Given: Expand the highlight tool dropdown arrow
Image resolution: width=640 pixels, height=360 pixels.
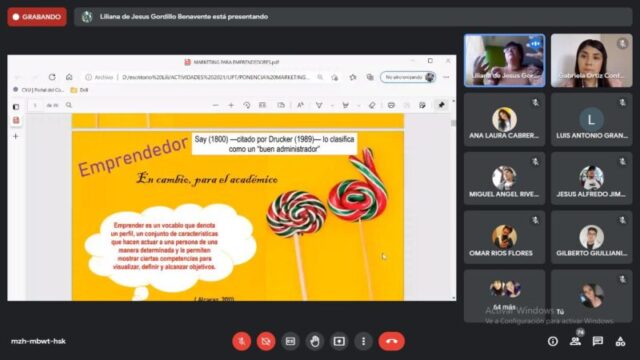Looking at the screenshot, I should coord(358,105).
